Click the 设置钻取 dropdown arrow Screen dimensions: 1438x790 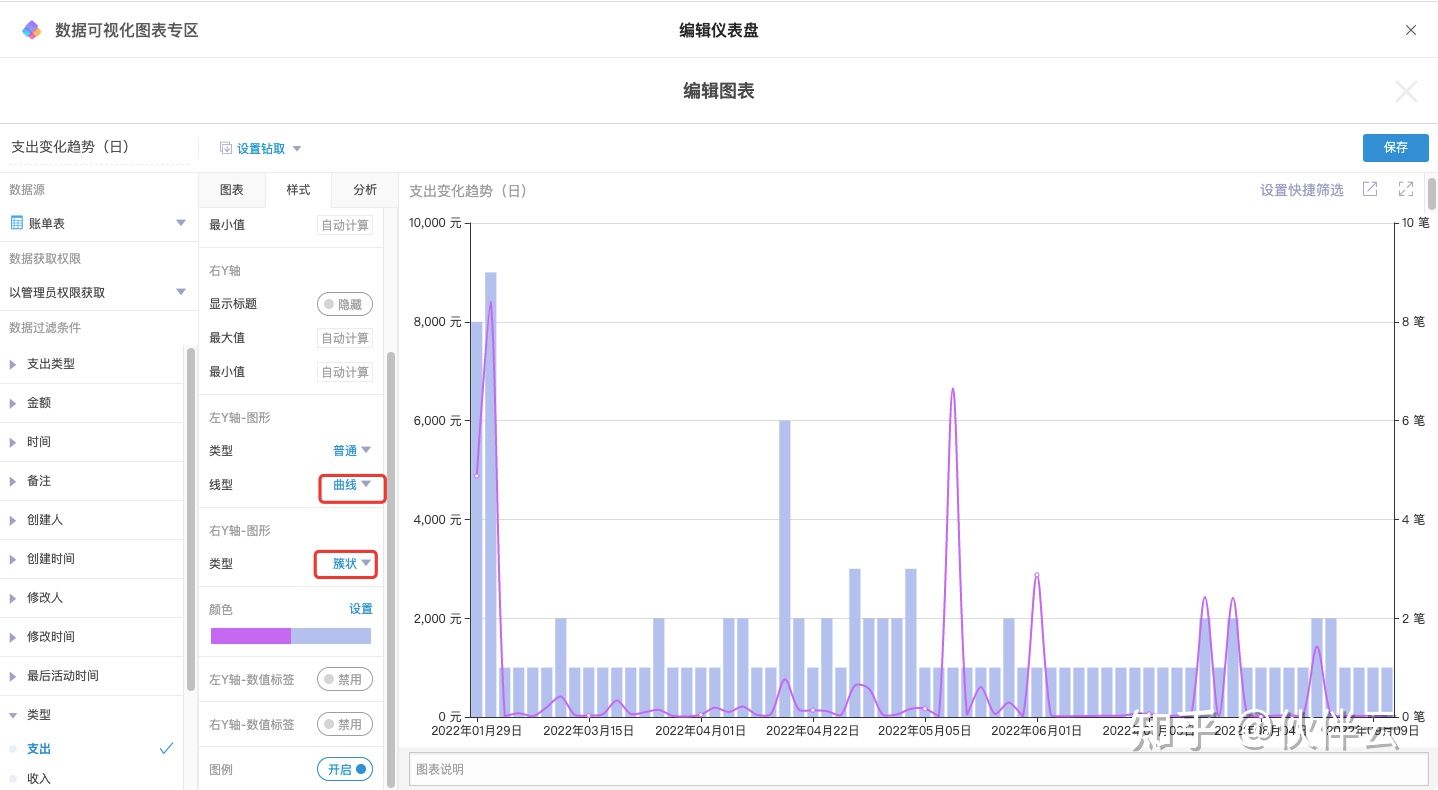[297, 149]
